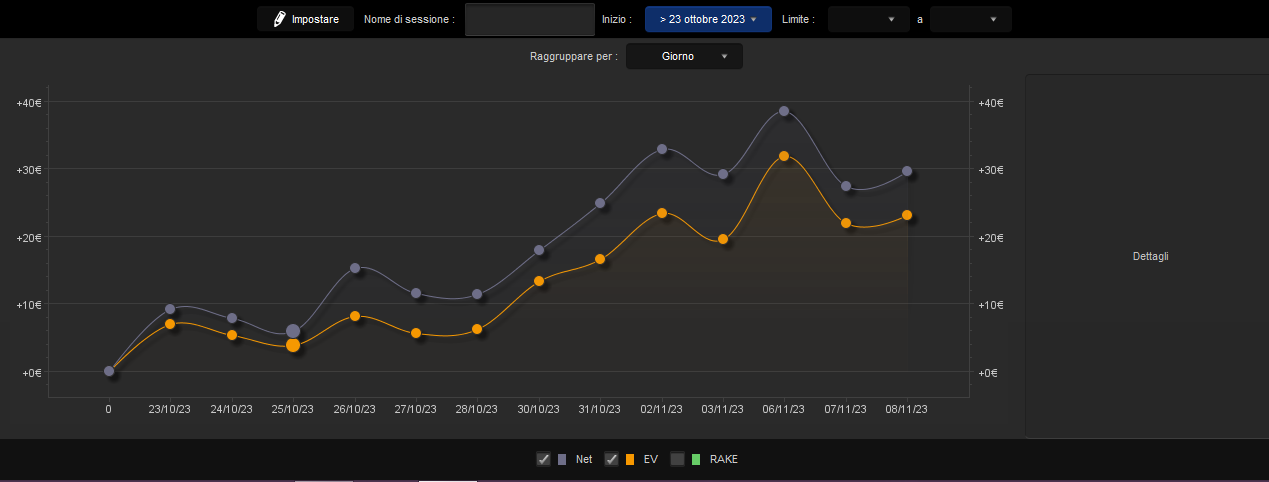Click the Net legend label

584,460
